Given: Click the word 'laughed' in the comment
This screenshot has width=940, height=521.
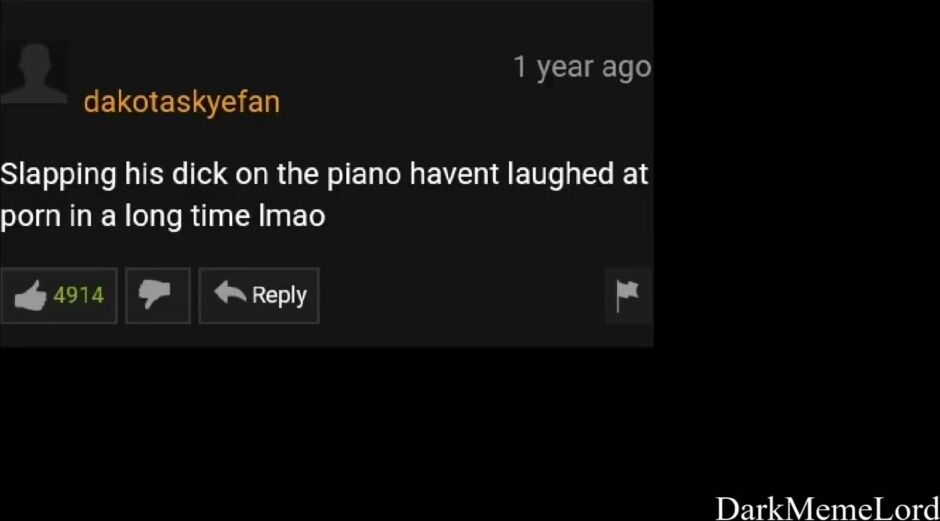Looking at the screenshot, I should (x=561, y=174).
